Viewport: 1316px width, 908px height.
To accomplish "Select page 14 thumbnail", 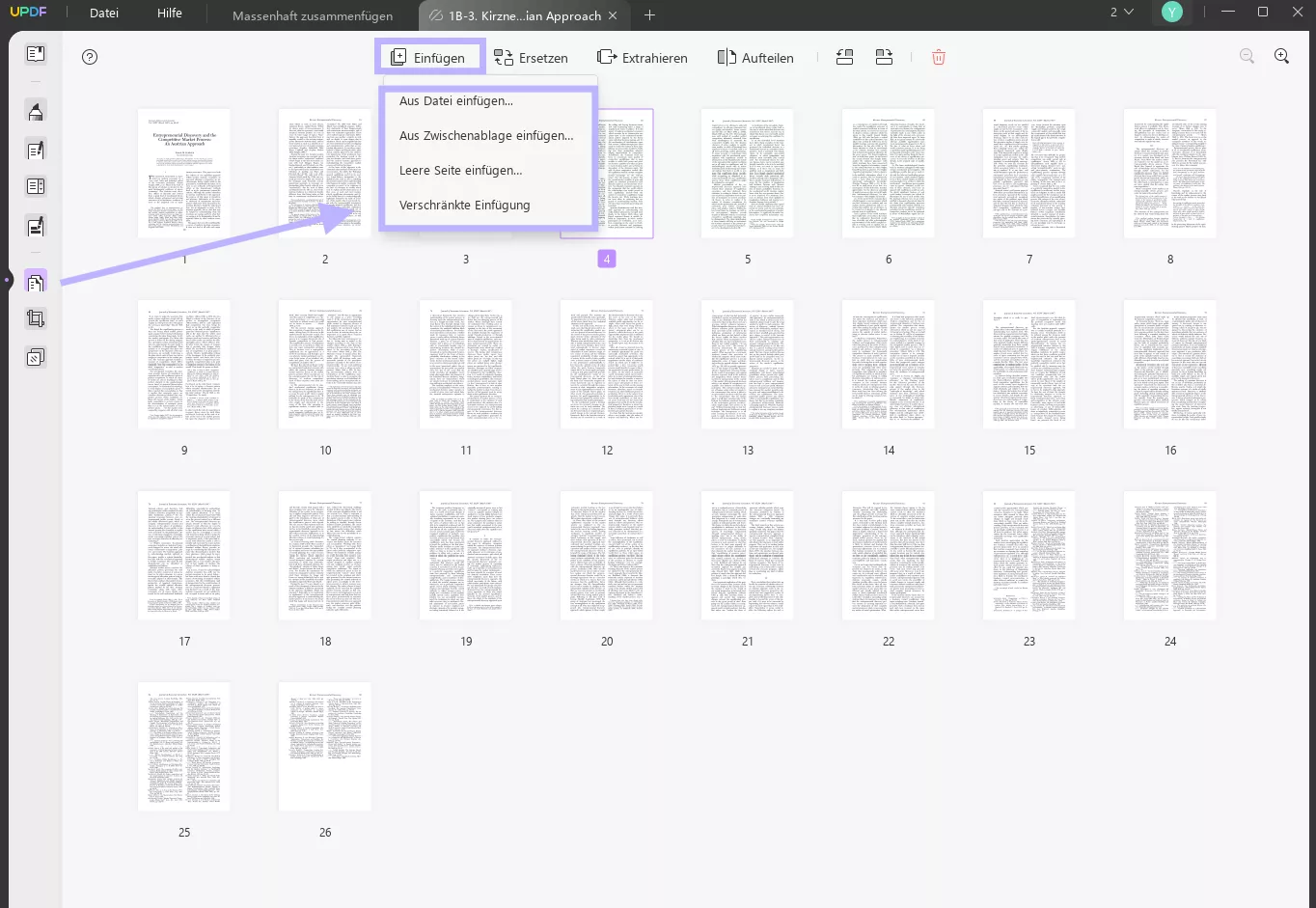I will [x=889, y=365].
